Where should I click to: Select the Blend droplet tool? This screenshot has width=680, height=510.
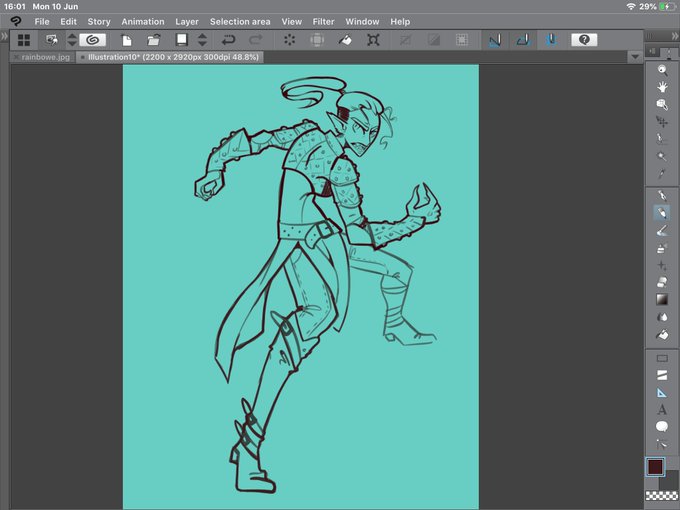tap(662, 317)
